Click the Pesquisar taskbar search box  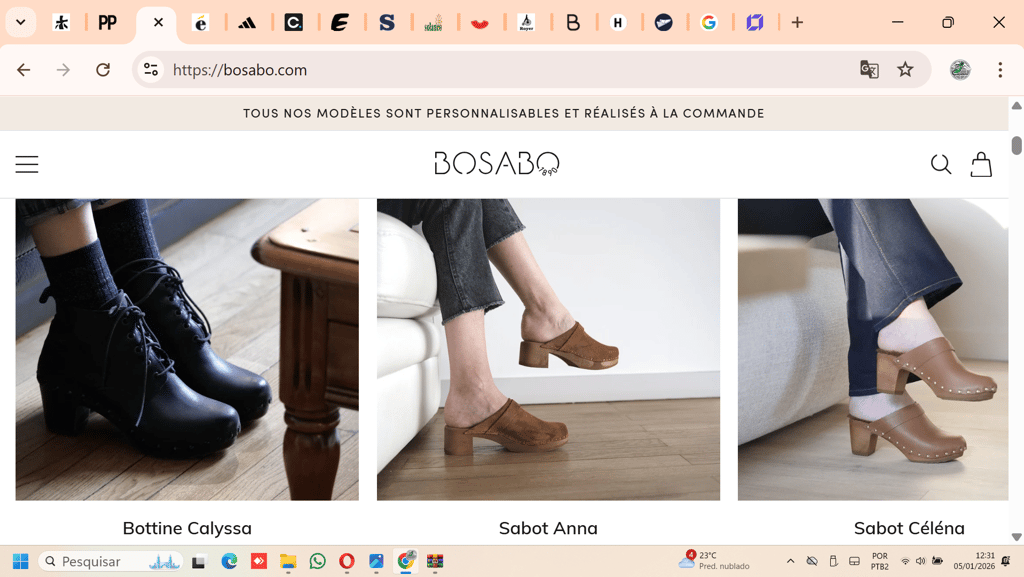110,561
